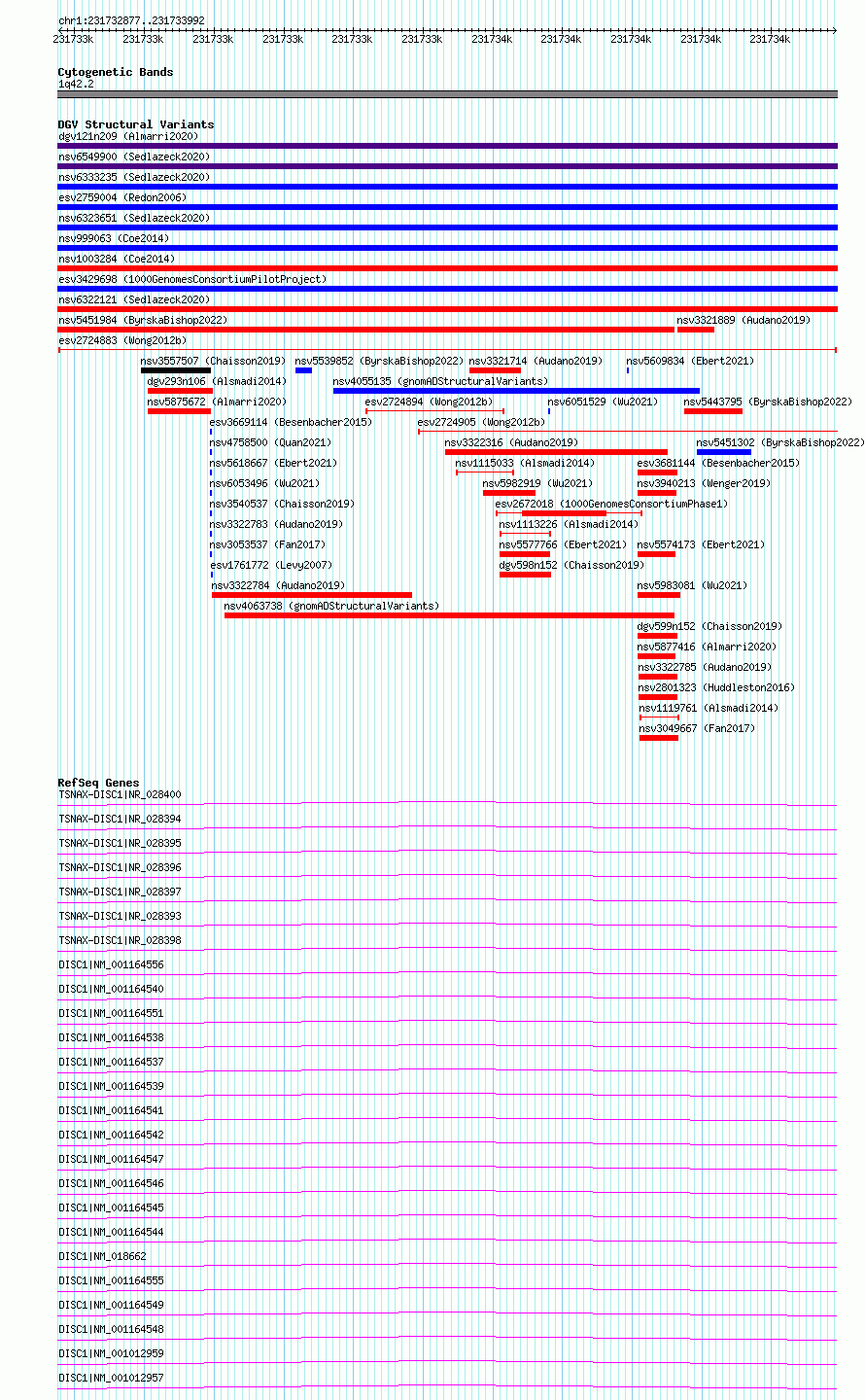
Task: Click the nsv6053496 (Wu2021) label
Action: point(264,483)
